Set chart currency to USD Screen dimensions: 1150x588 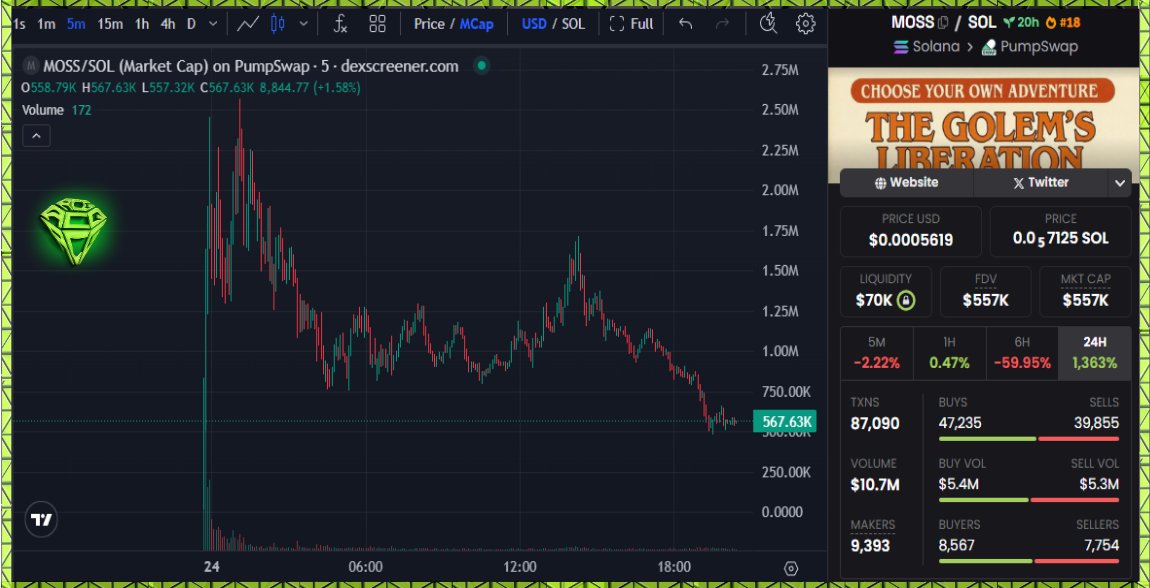tap(534, 24)
